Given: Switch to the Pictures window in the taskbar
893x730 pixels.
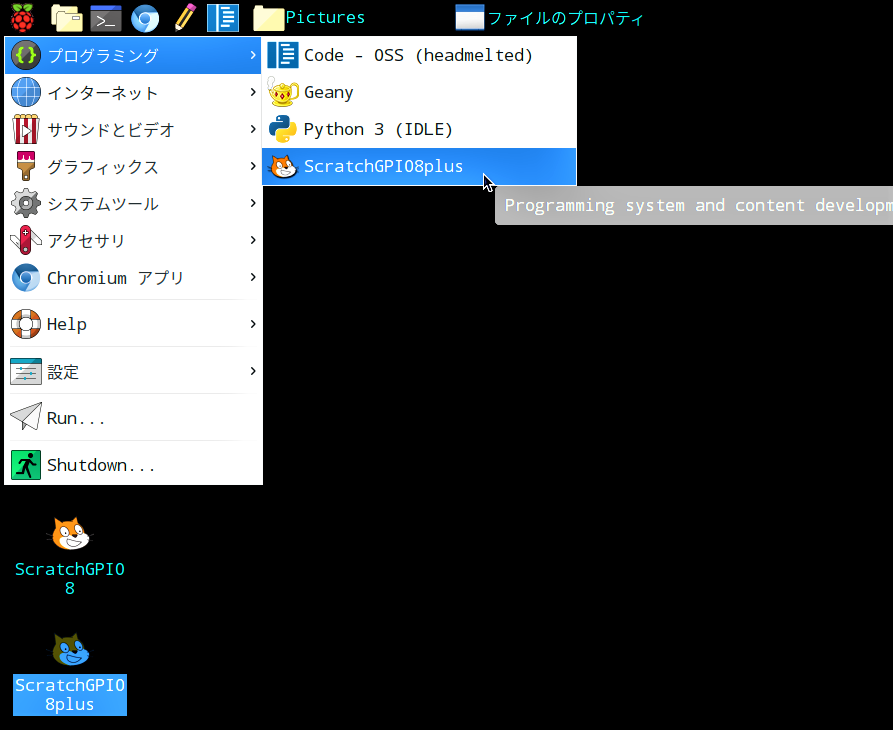Looking at the screenshot, I should pos(310,17).
